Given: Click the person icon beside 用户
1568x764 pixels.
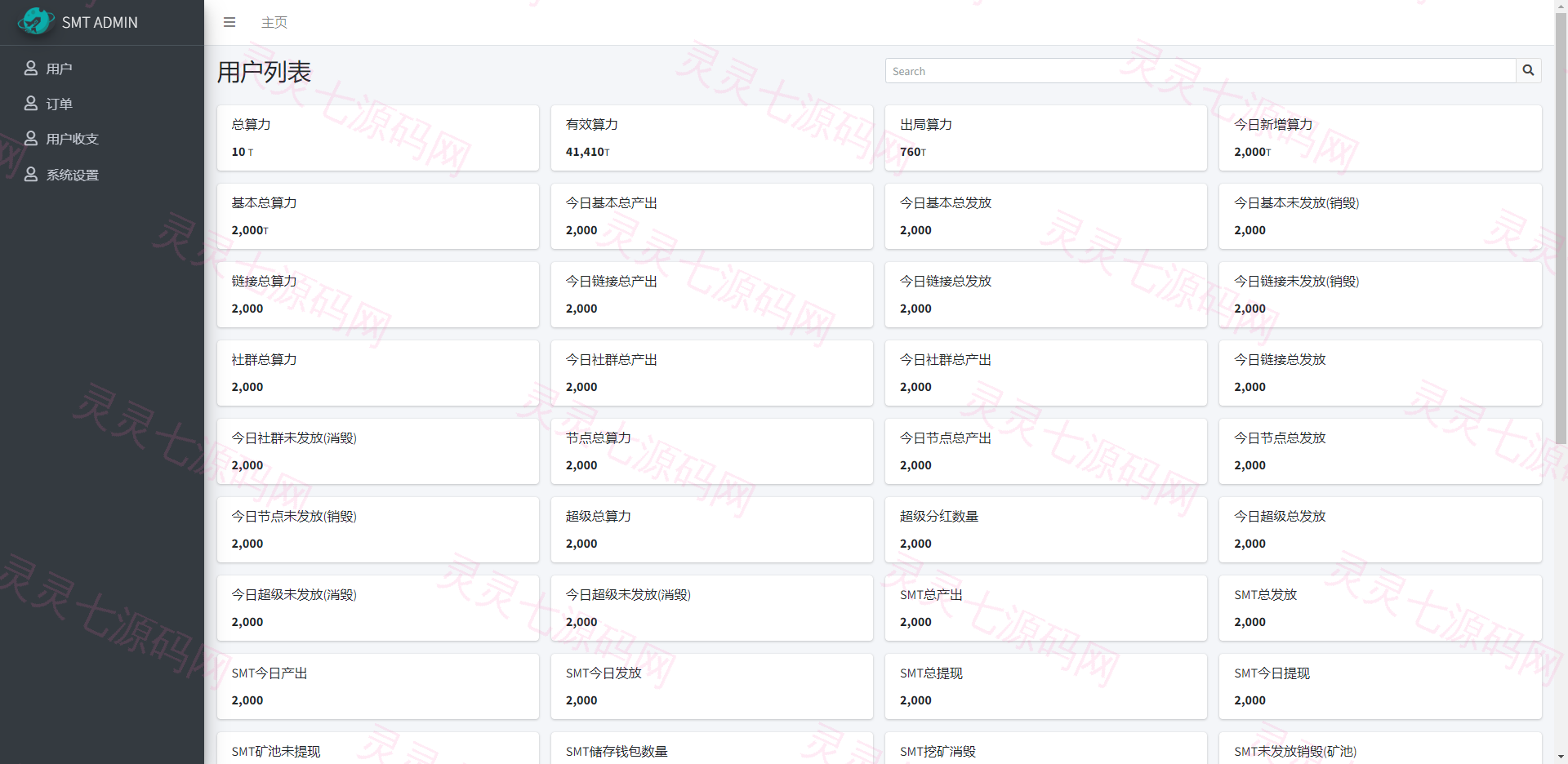Looking at the screenshot, I should click(31, 69).
